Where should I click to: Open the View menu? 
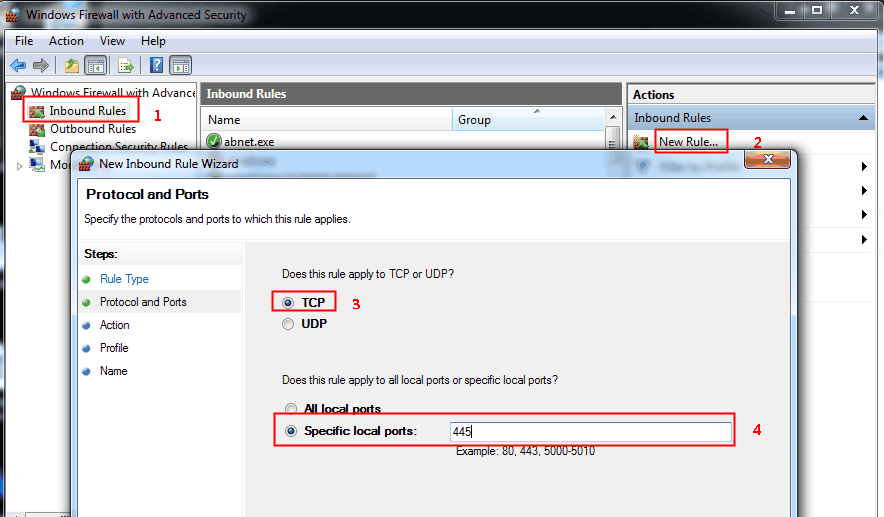click(112, 41)
